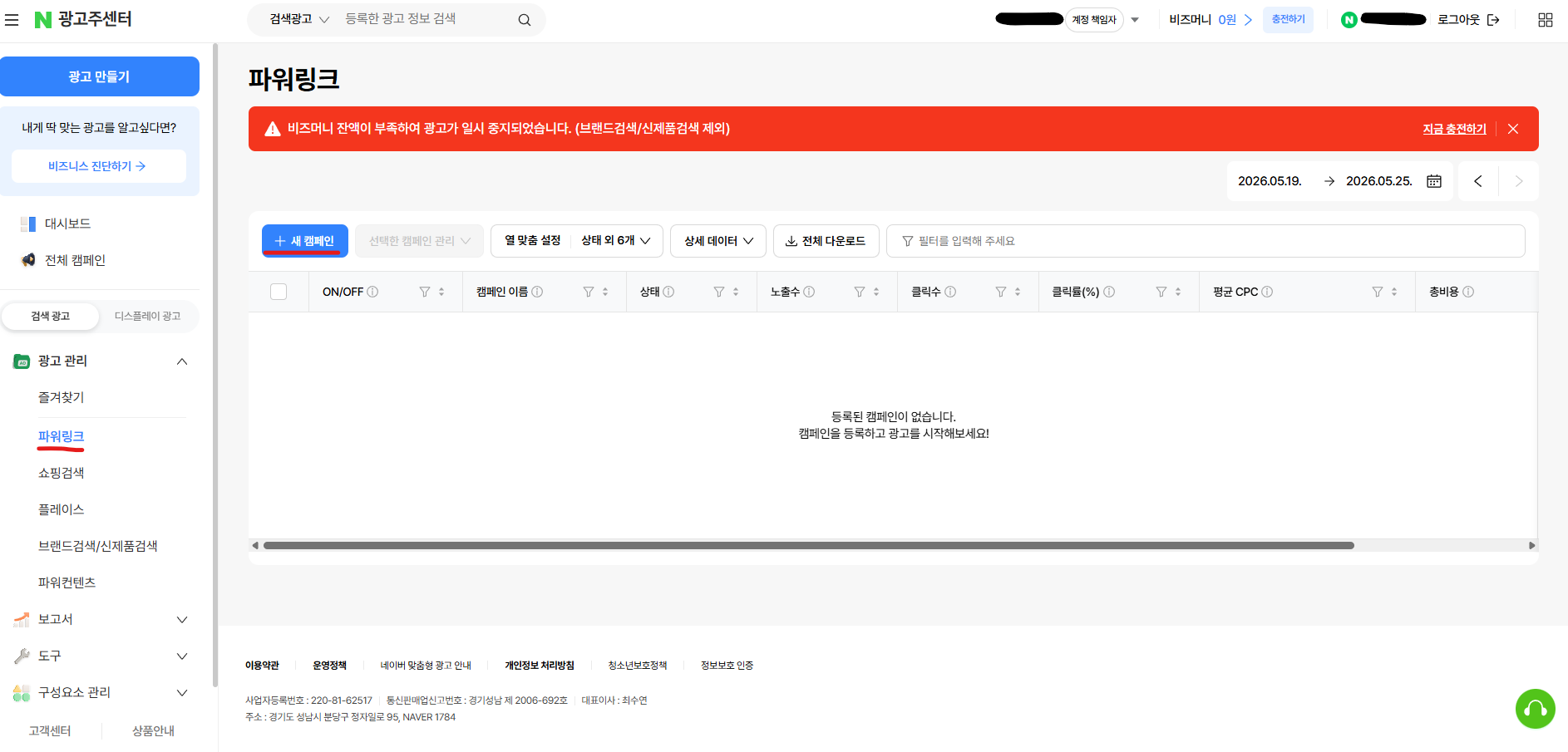The height and width of the screenshot is (752, 1568).
Task: Click the scrollbar right arrow
Action: point(1531,546)
